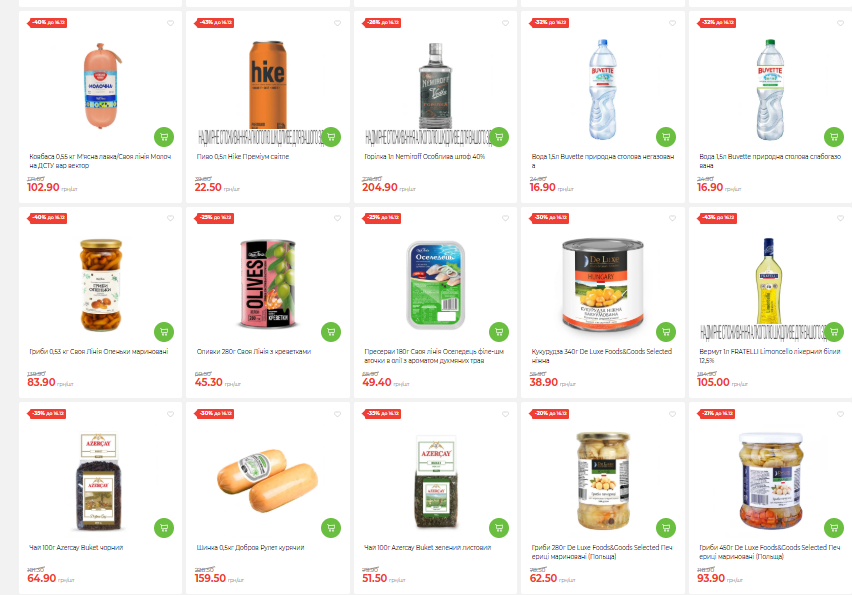
Task: Open De Luxe 280g mushrooms title link
Action: click(602, 552)
